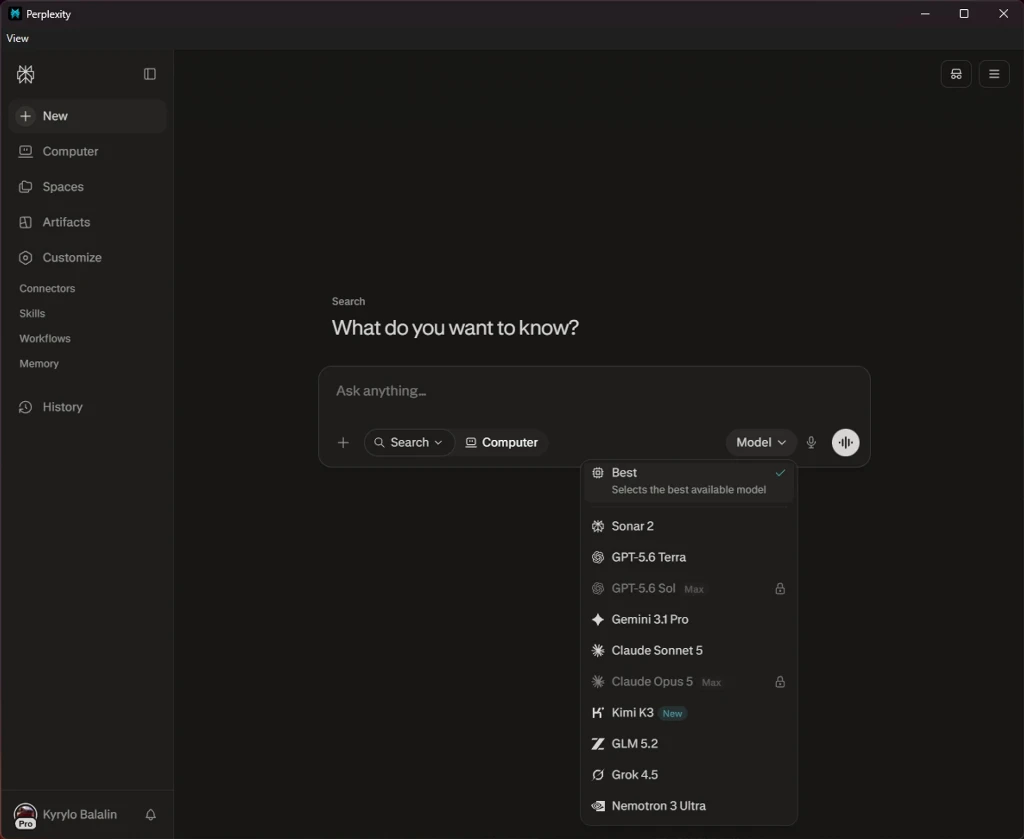Click the 'Selects the best available model' description

pos(688,490)
